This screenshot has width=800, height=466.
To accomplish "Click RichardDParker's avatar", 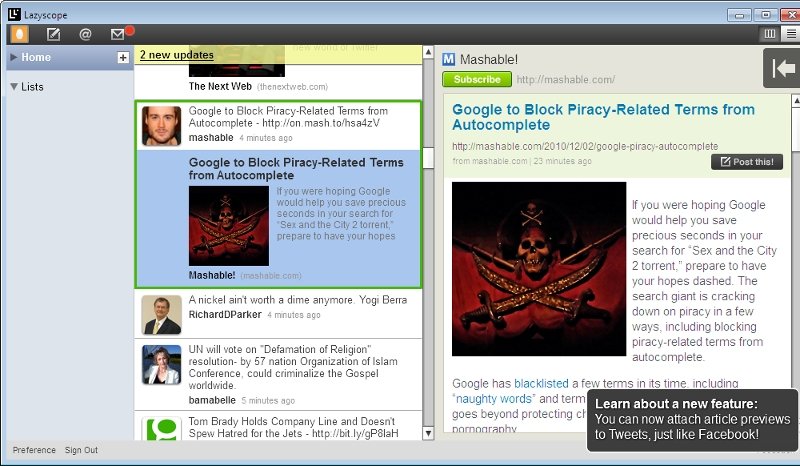I will tap(161, 315).
